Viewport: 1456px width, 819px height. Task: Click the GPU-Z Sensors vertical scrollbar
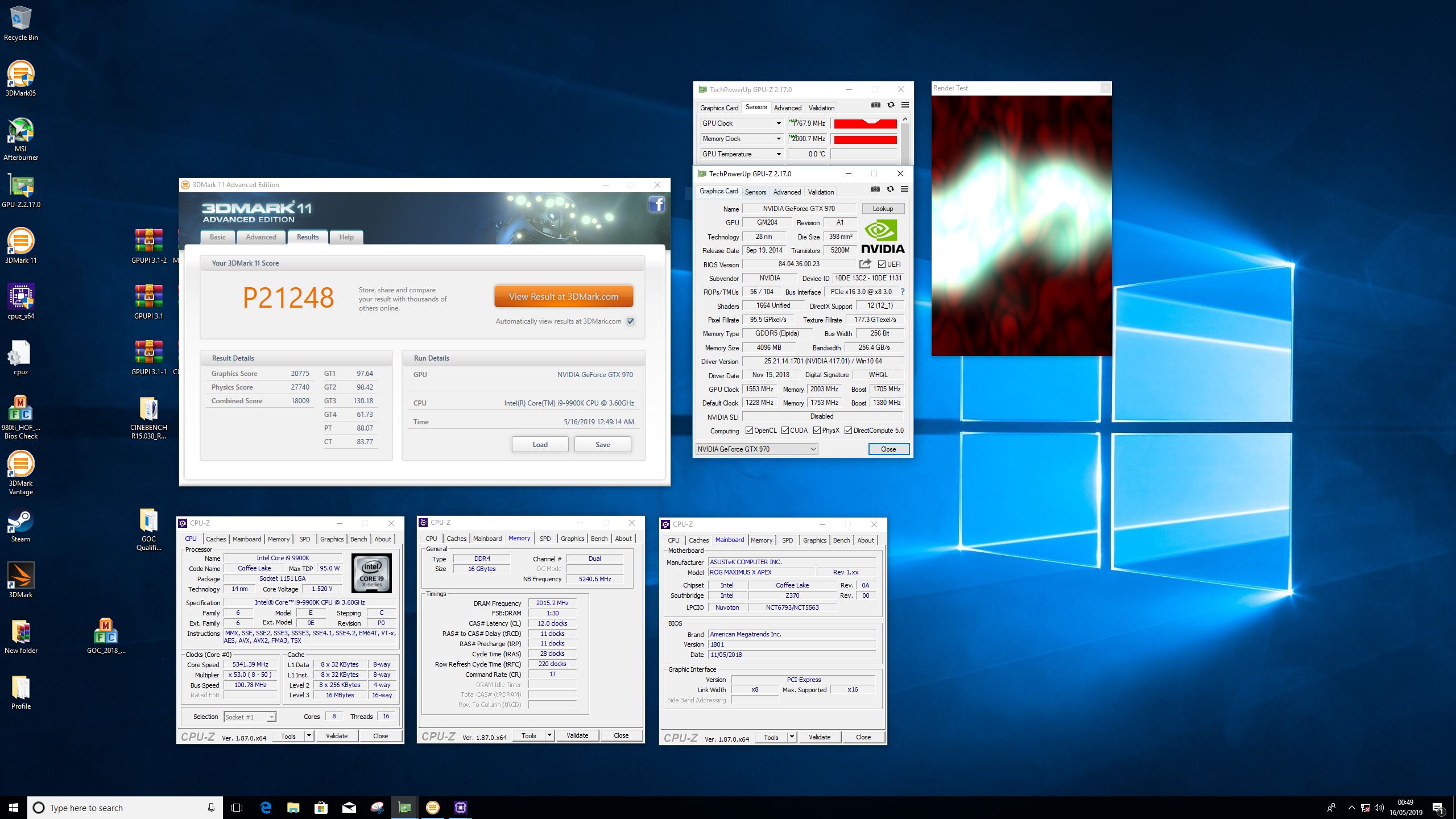point(905,139)
